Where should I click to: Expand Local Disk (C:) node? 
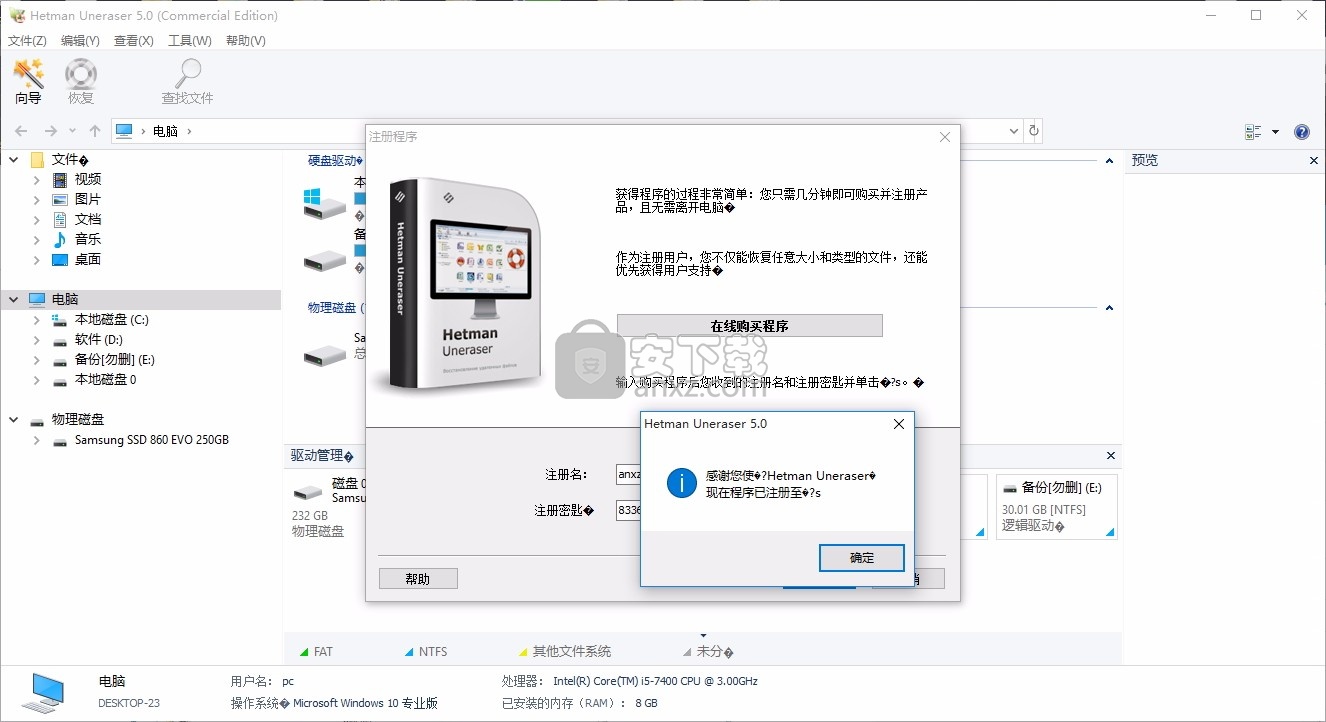pyautogui.click(x=37, y=320)
